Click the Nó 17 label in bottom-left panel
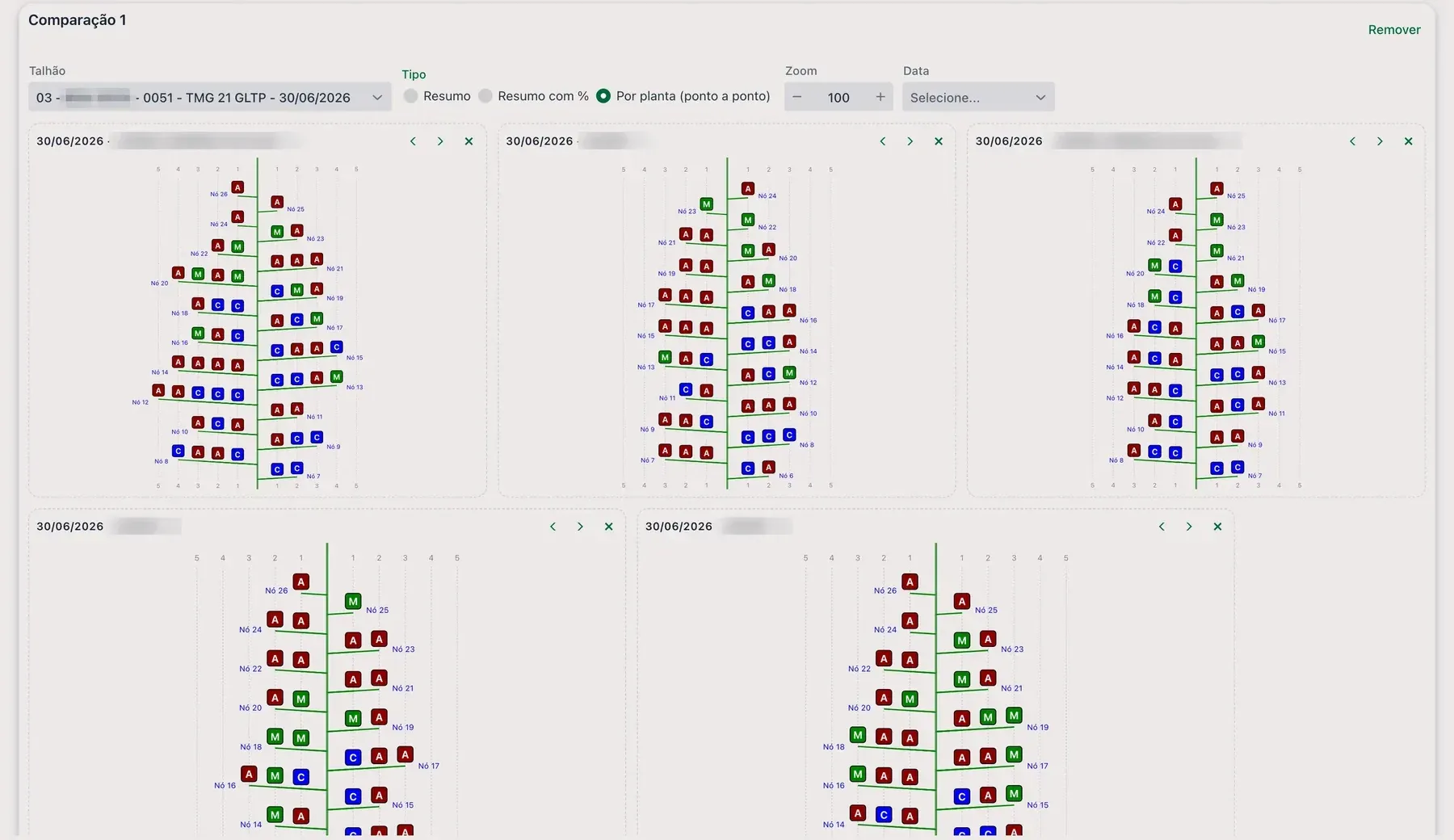This screenshot has height=840, width=1454. click(429, 766)
